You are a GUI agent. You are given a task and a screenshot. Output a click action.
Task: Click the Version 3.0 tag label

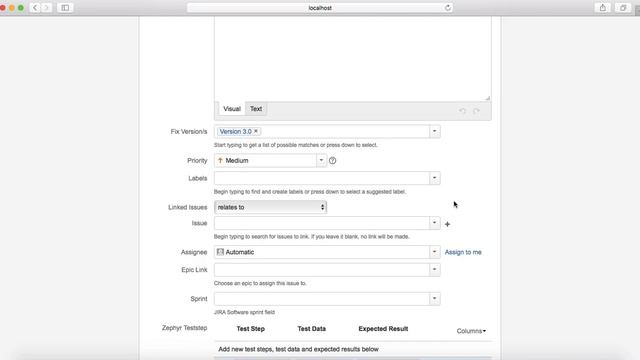point(236,131)
